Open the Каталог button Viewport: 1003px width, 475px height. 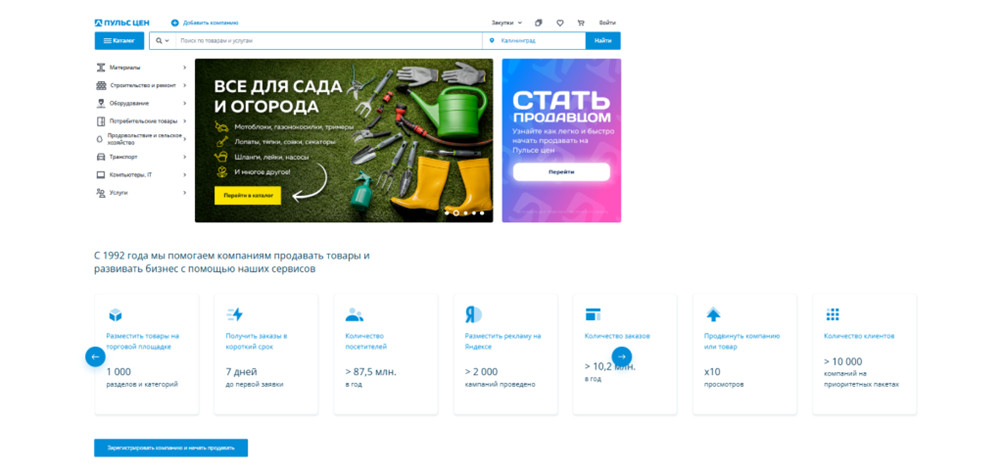click(x=119, y=41)
